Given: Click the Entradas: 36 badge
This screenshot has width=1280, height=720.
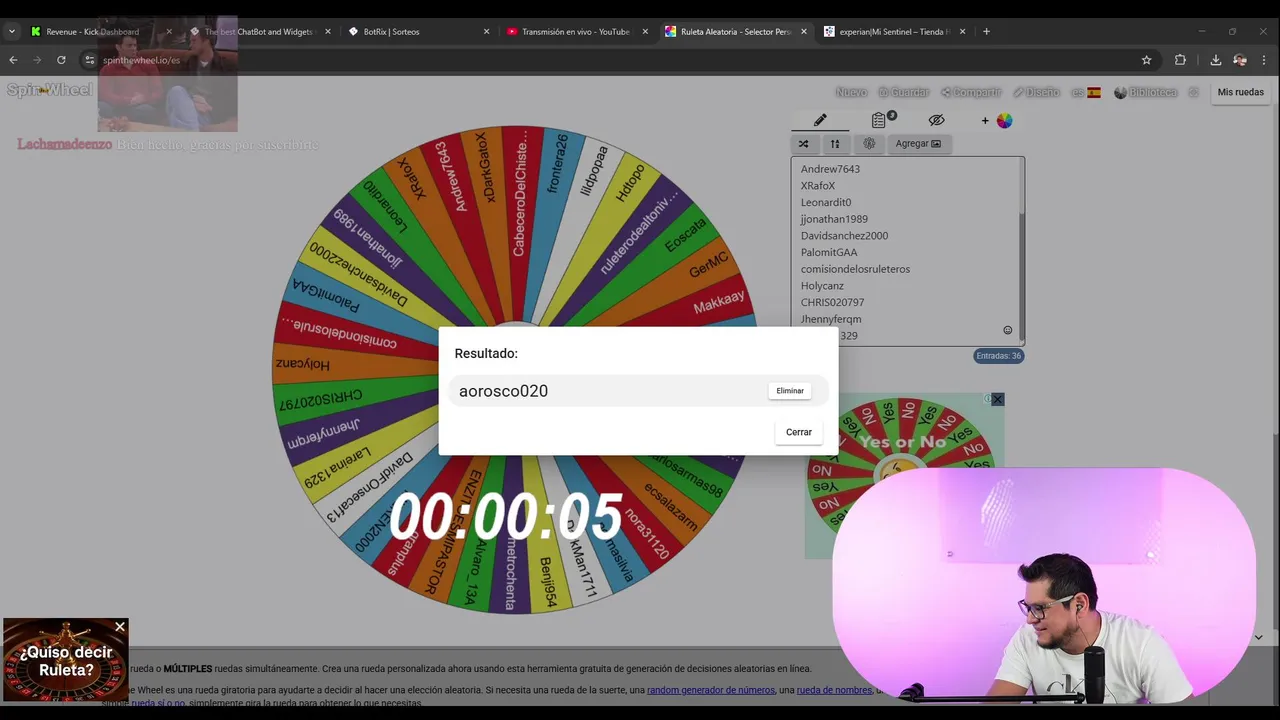Looking at the screenshot, I should point(998,356).
